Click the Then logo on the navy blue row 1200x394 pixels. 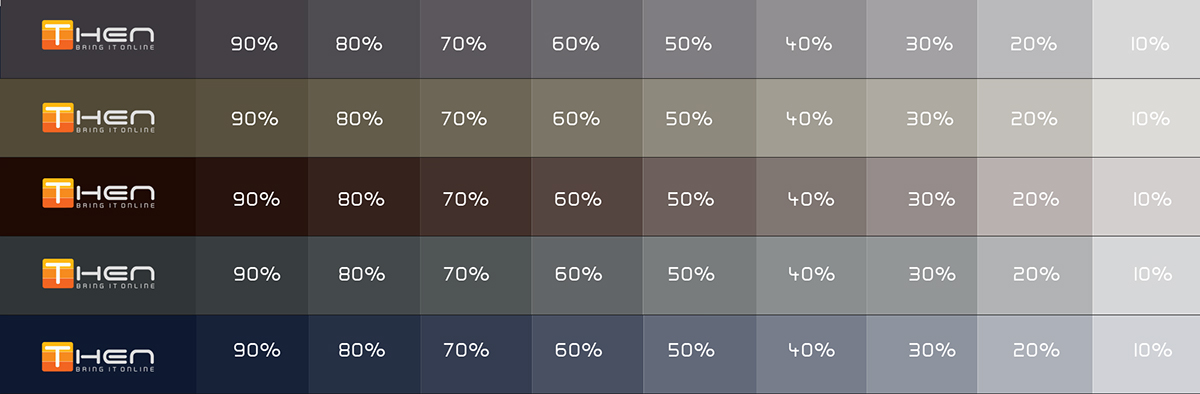pos(98,356)
